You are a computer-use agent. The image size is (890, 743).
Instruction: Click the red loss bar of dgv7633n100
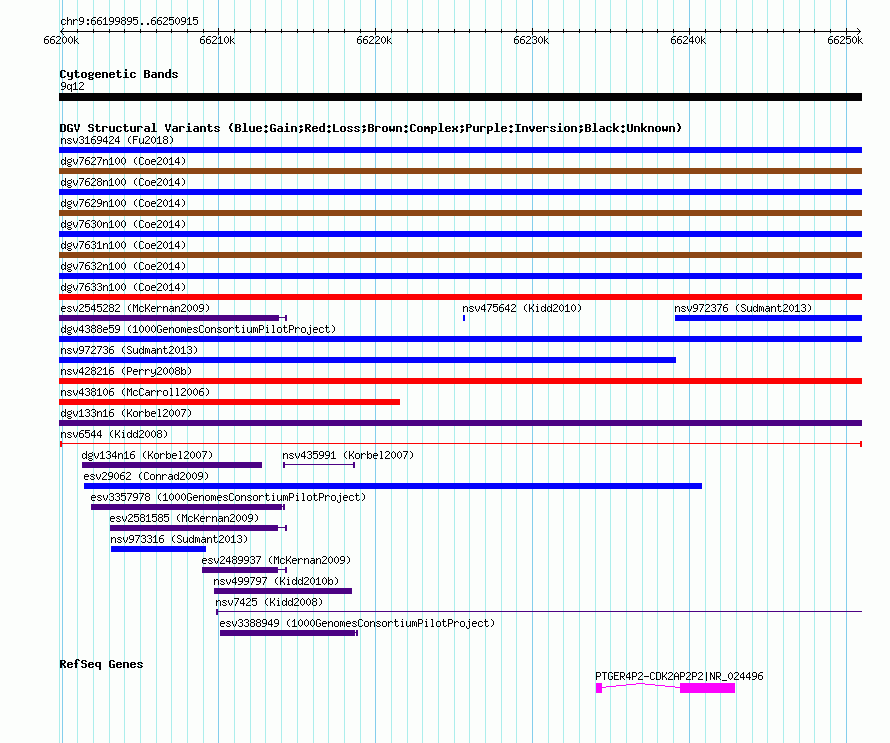coord(460,297)
